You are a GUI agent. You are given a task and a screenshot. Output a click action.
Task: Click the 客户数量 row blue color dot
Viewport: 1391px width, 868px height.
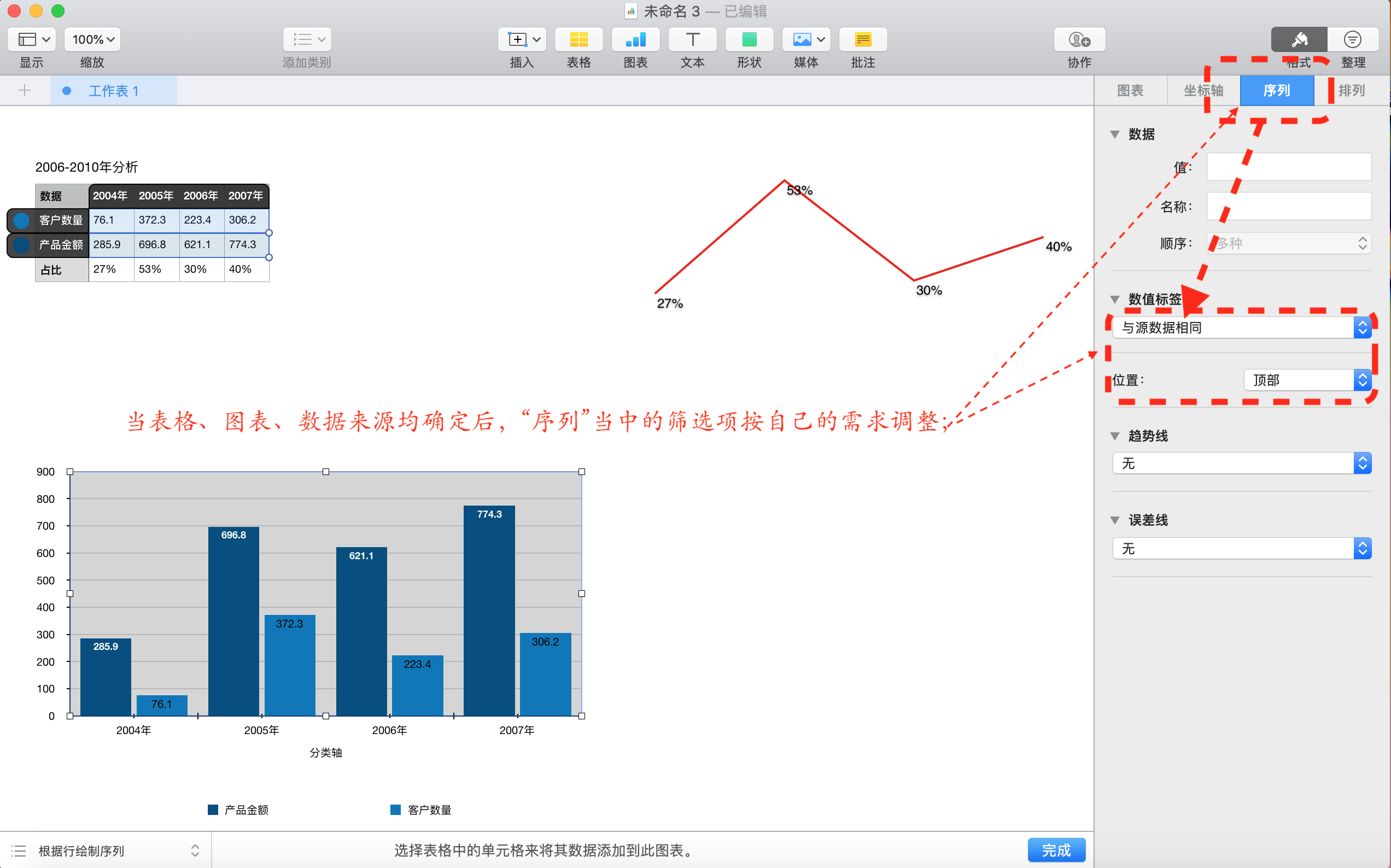[21, 220]
